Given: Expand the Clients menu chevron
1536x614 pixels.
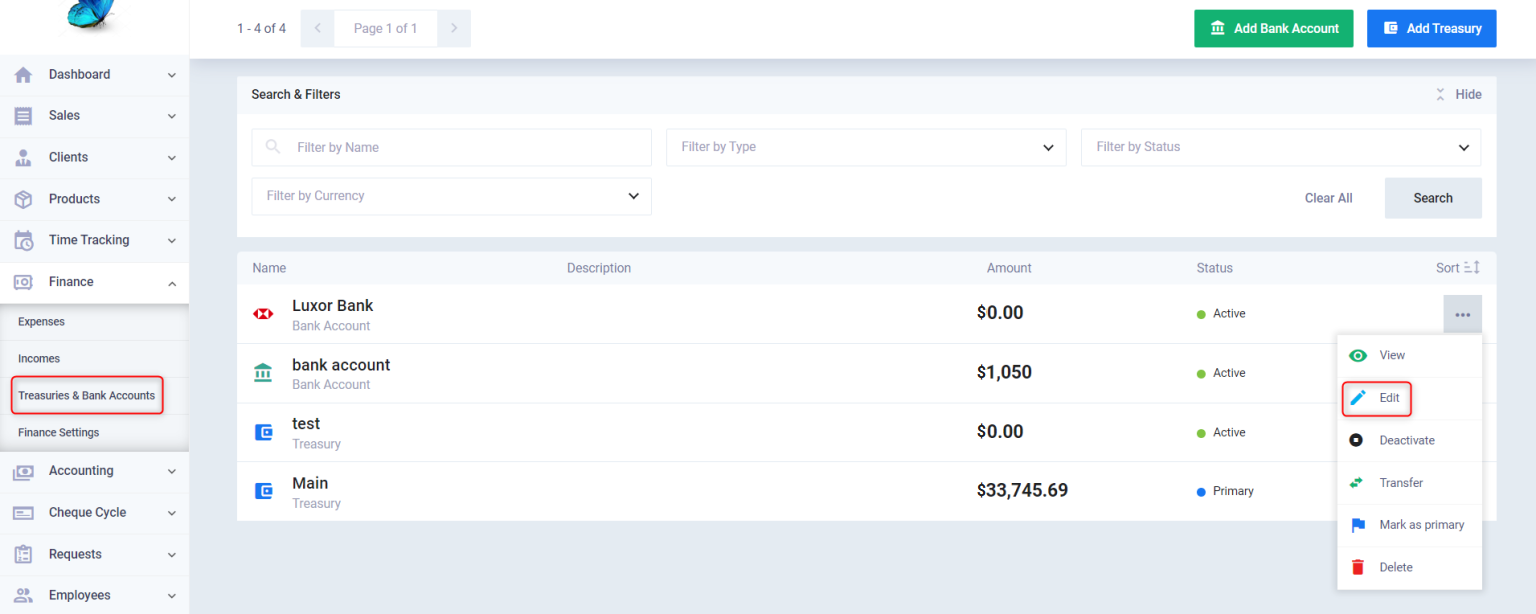Looking at the screenshot, I should click(x=172, y=158).
